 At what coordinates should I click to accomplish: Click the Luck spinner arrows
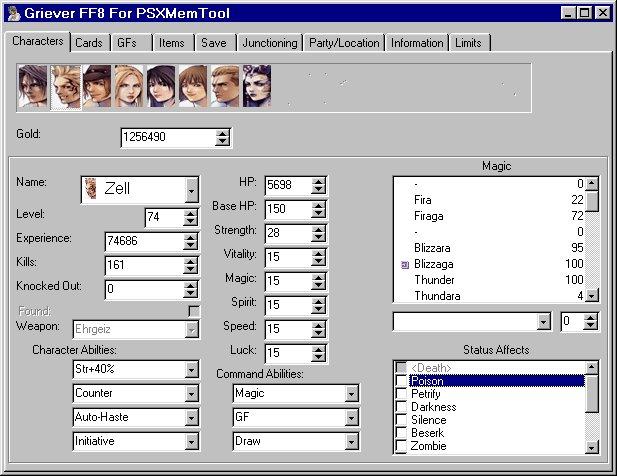pyautogui.click(x=318, y=353)
